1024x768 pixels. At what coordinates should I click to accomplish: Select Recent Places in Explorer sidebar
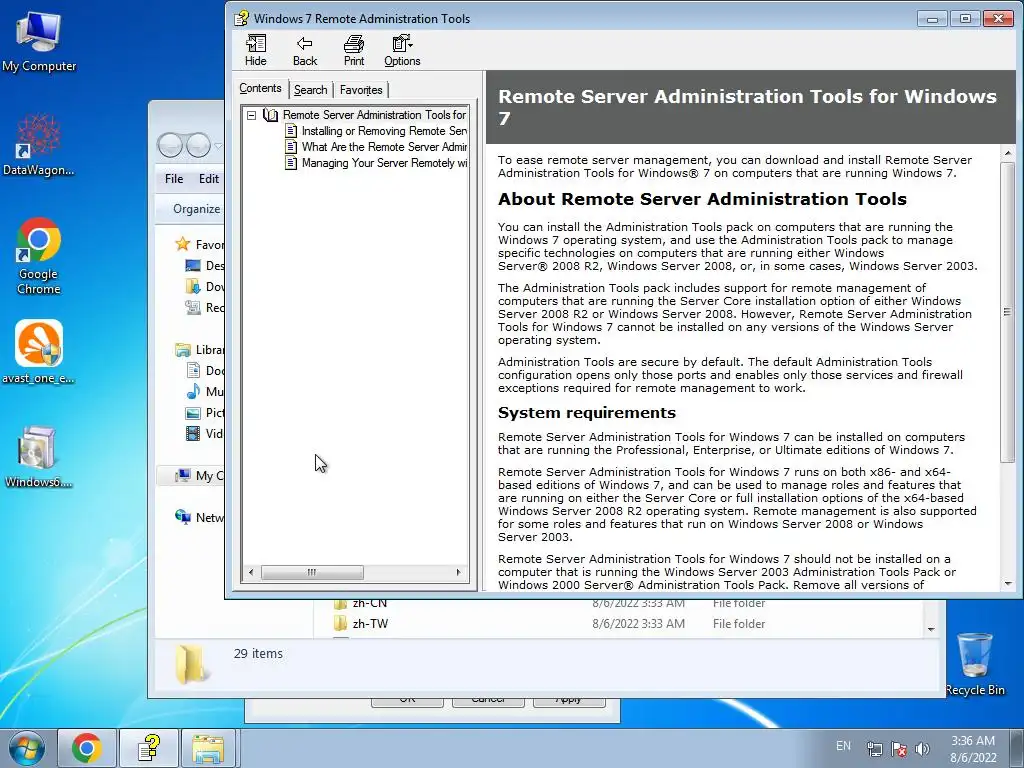tap(204, 308)
